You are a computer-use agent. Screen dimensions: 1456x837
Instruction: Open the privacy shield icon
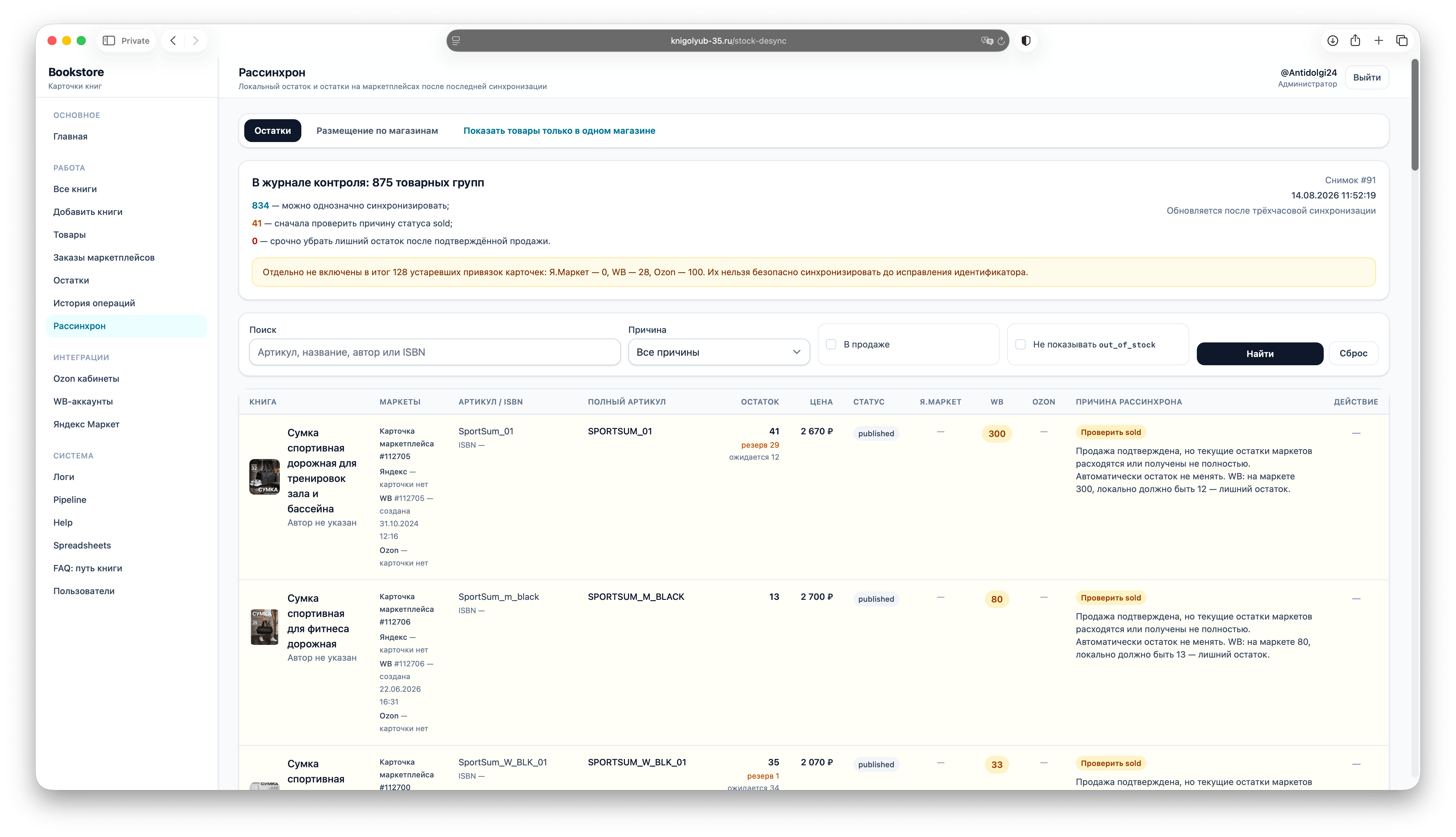pos(1026,40)
